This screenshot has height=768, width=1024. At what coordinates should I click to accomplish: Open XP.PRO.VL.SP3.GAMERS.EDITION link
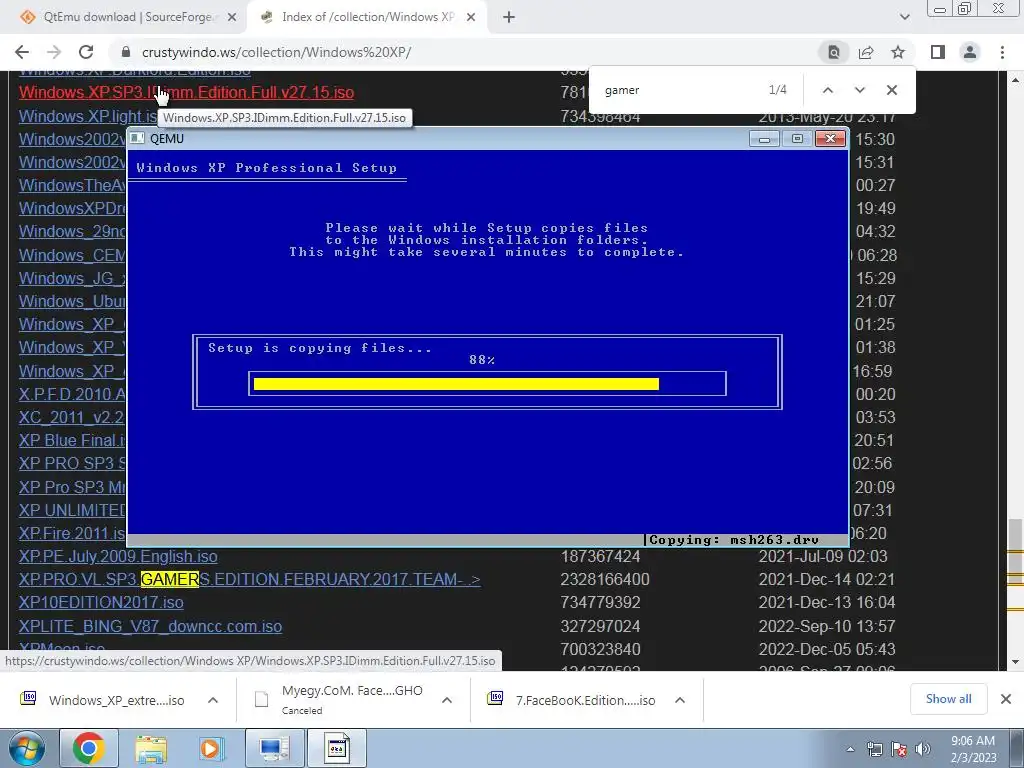point(249,579)
